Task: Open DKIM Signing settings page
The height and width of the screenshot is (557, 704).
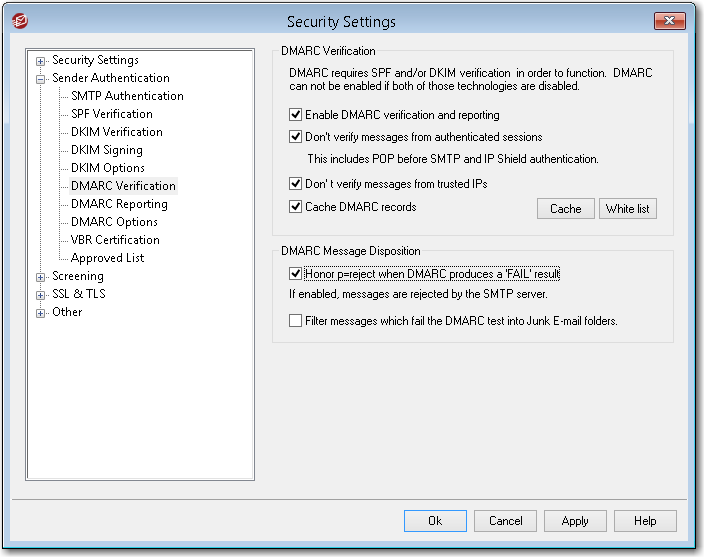Action: 107,150
